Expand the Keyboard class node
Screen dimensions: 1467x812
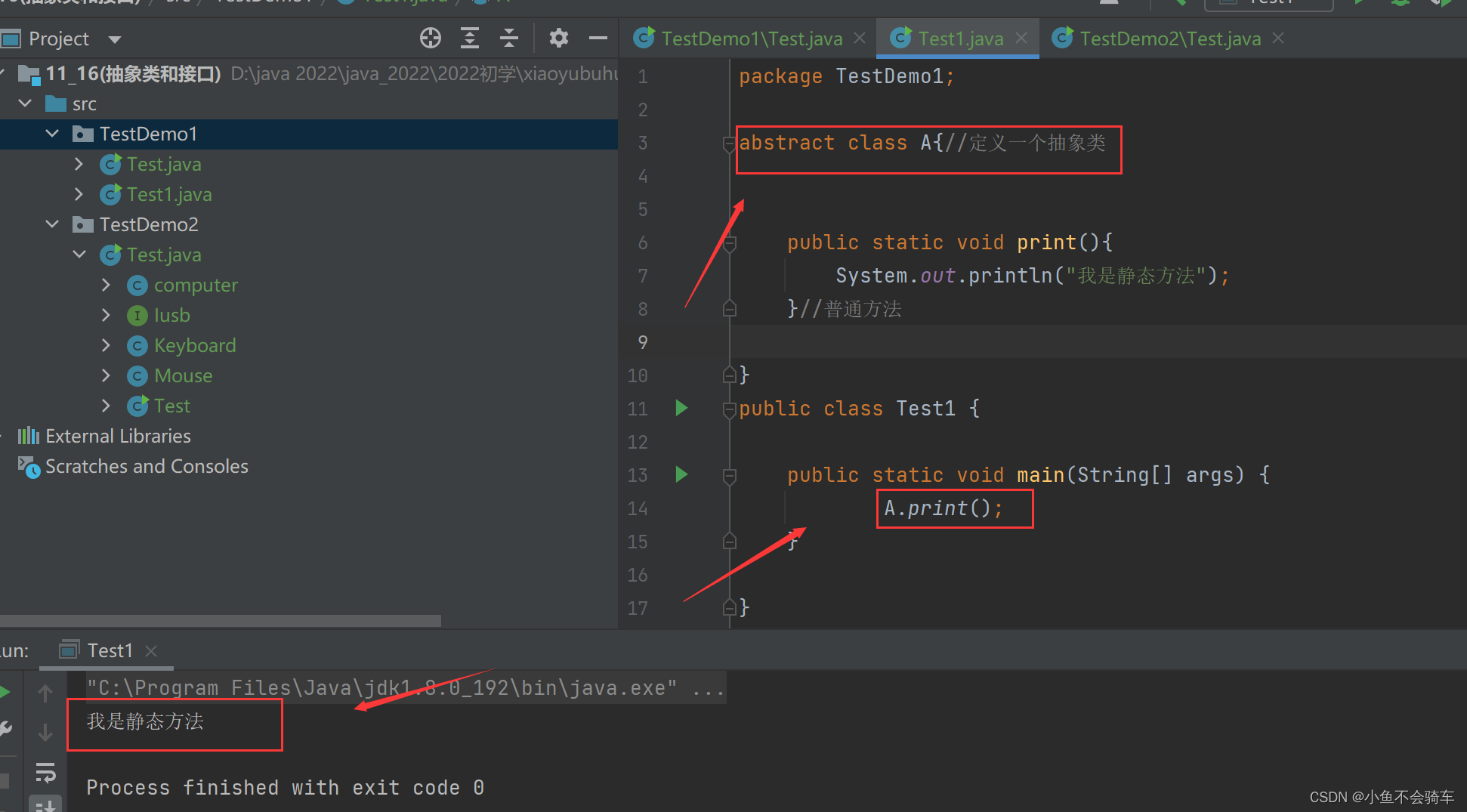[x=107, y=345]
